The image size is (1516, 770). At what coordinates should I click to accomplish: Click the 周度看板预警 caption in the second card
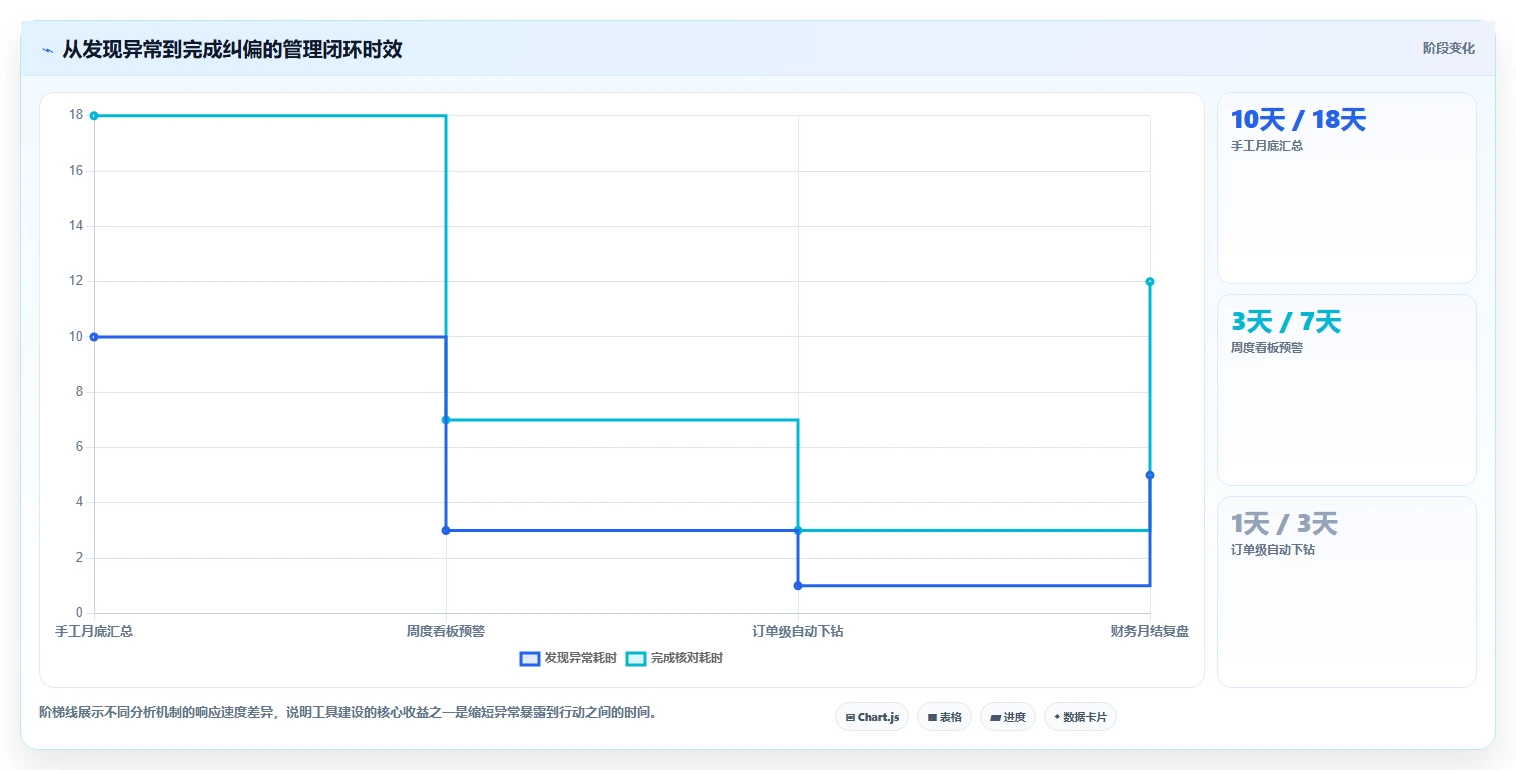click(1267, 348)
